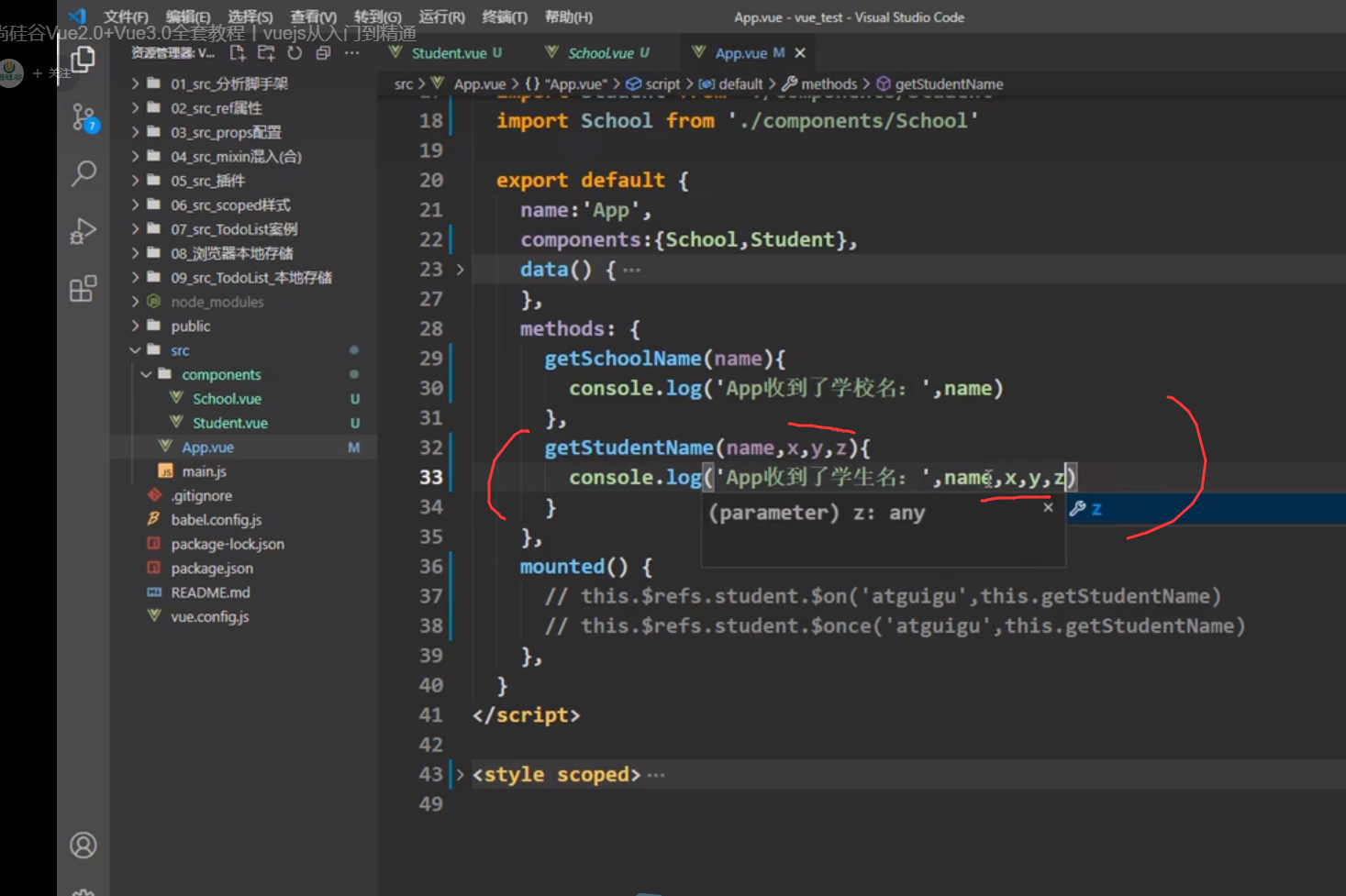Switch to the Student.vue tab
Screen dimensions: 1346x896
[x=449, y=53]
